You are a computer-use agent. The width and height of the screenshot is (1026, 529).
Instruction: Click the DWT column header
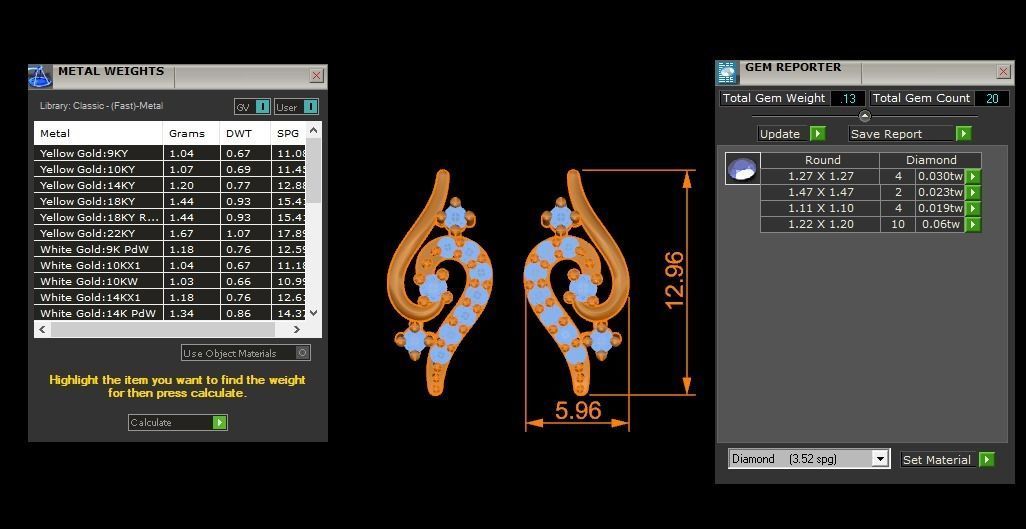(x=245, y=133)
